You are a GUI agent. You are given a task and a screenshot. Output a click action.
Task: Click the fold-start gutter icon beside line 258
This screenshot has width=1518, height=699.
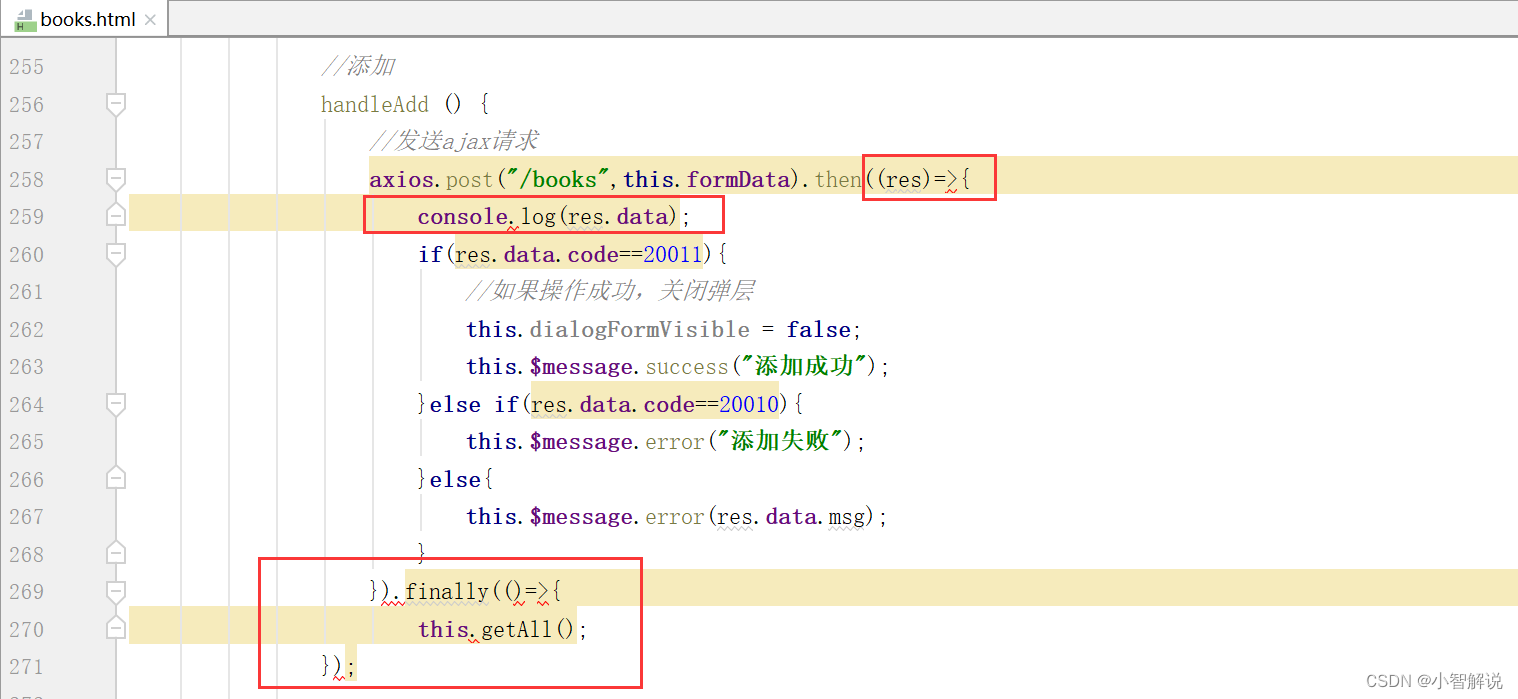point(115,179)
